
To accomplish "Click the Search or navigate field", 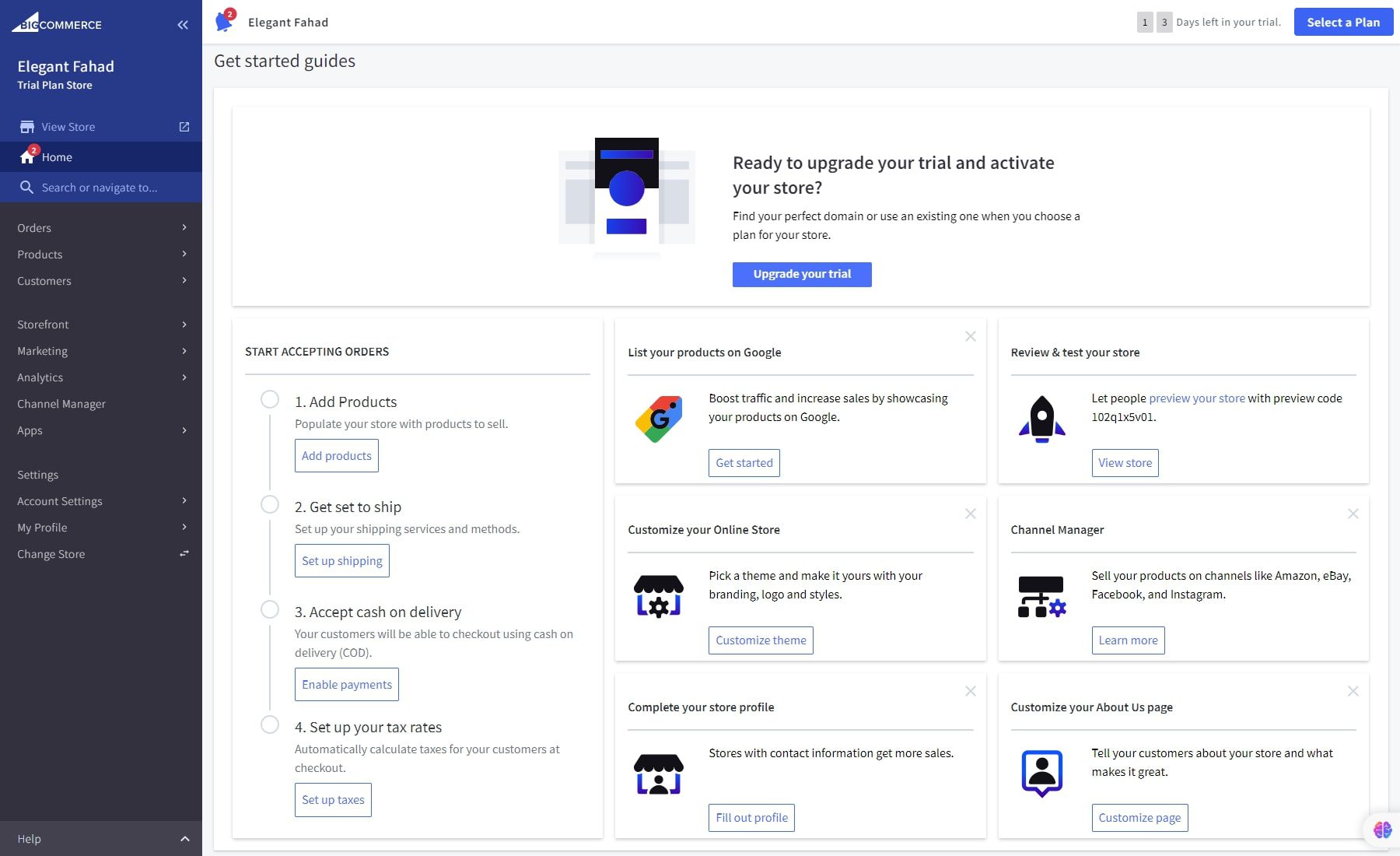I will 100,188.
